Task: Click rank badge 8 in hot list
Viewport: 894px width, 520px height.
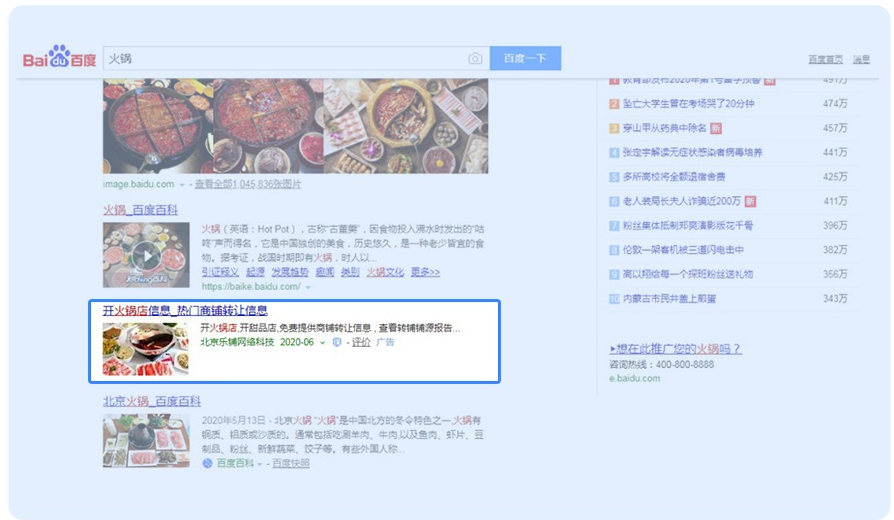Action: 614,250
